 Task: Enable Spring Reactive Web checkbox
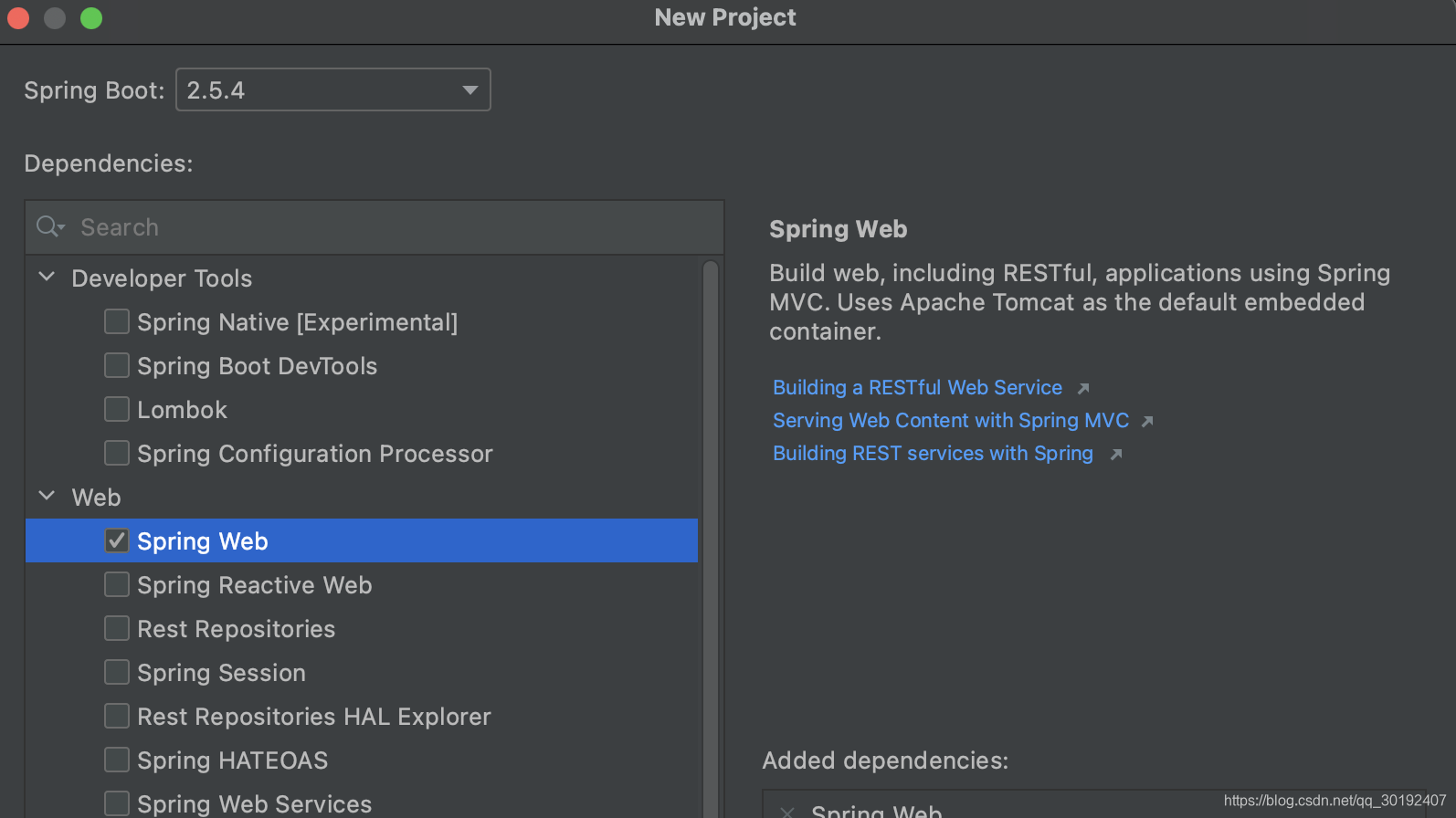coord(117,584)
